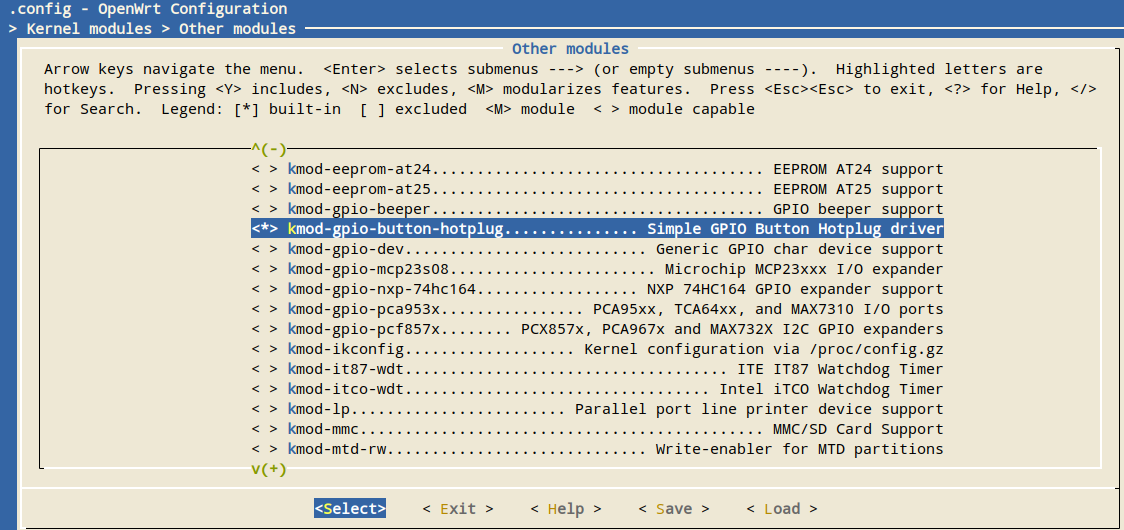Toggle the kmod-mmc module checkbox
Screen dimensions: 1124x530
coord(264,429)
